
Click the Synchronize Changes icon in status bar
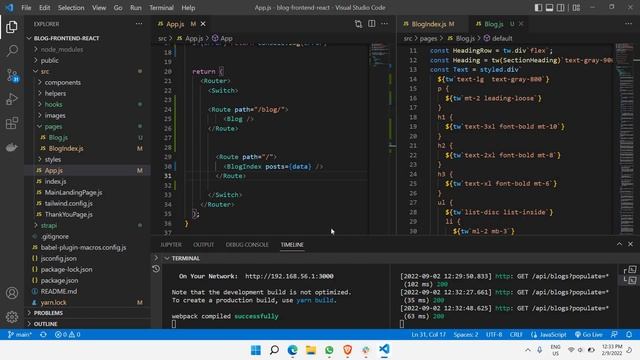43,334
